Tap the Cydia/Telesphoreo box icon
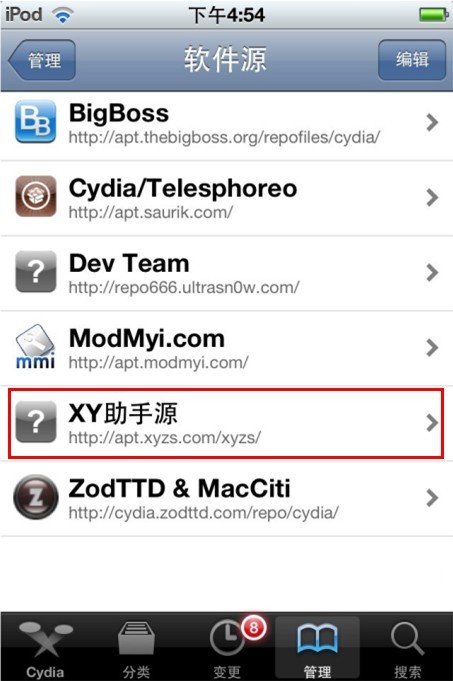This screenshot has height=681, width=453. click(x=36, y=196)
